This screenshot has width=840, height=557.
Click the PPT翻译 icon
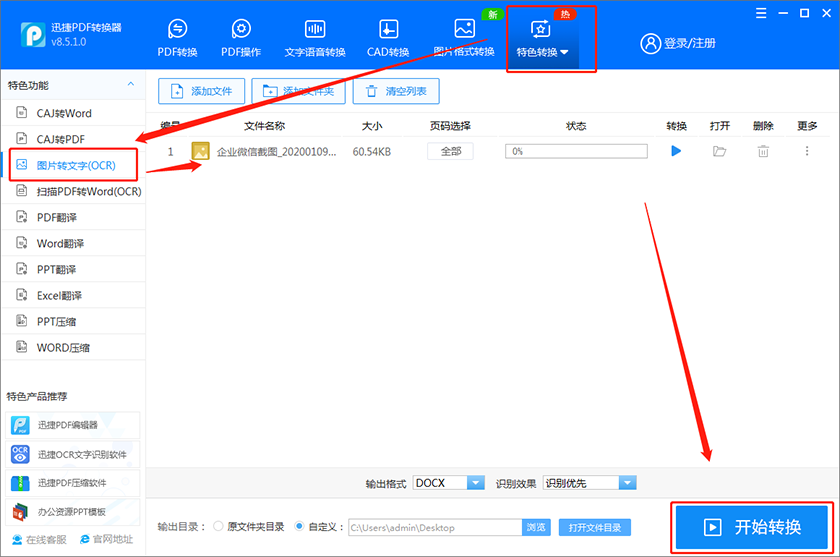(21, 269)
